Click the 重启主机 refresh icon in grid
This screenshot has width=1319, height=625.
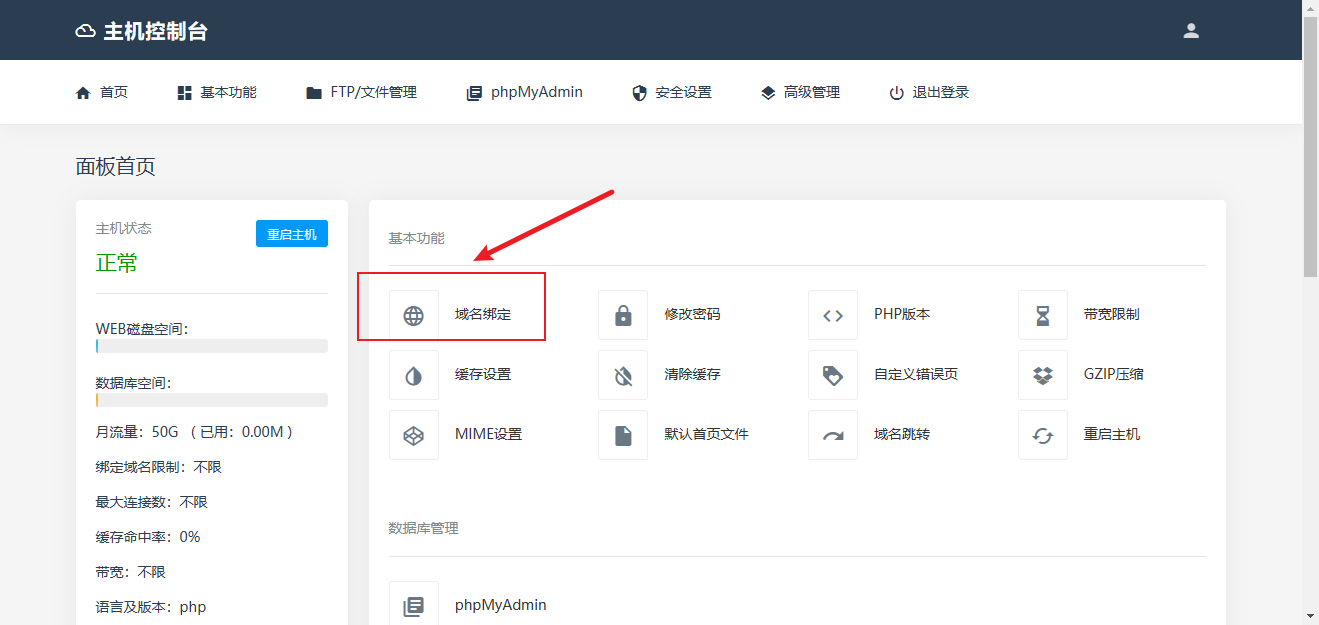[1043, 436]
